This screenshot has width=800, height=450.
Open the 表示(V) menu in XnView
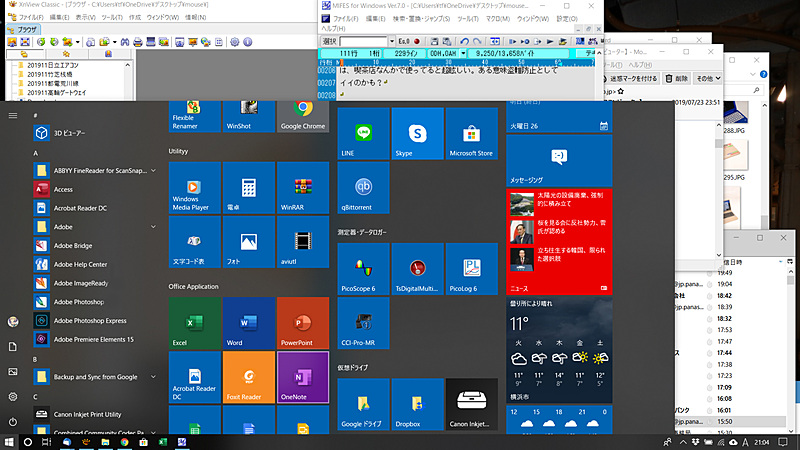coord(85,17)
